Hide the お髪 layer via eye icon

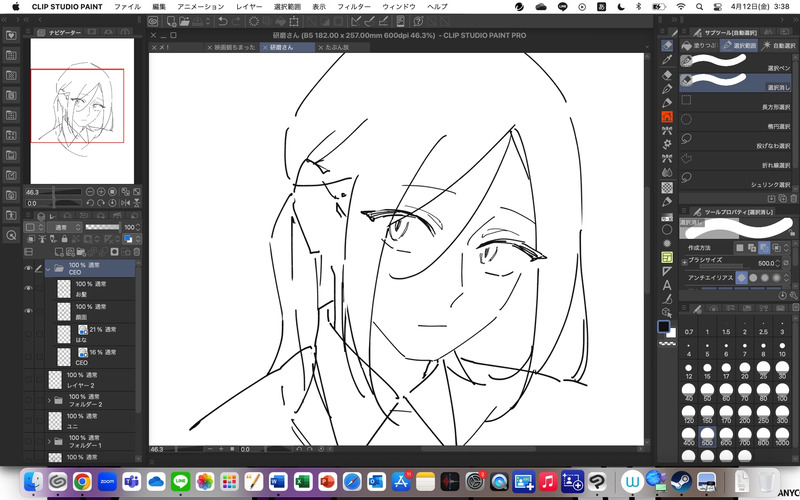click(x=29, y=288)
